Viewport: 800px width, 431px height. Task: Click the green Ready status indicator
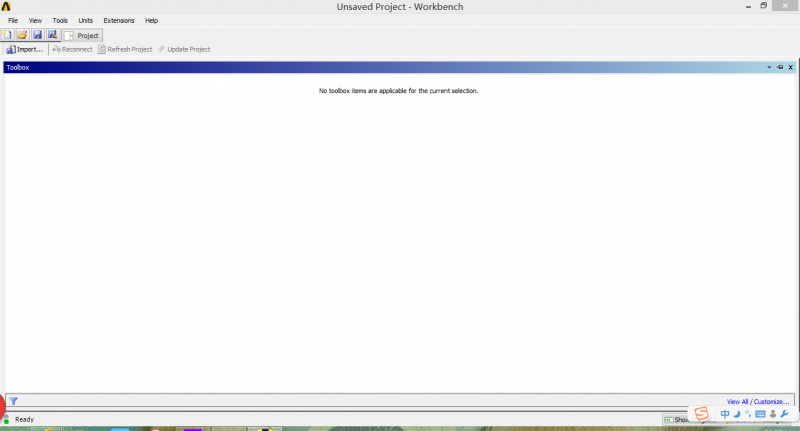coord(7,421)
